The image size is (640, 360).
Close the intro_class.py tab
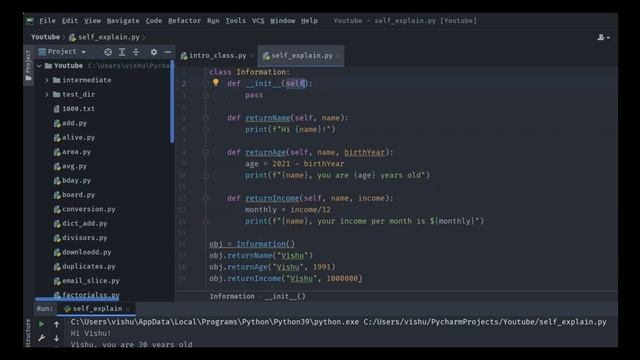point(252,56)
